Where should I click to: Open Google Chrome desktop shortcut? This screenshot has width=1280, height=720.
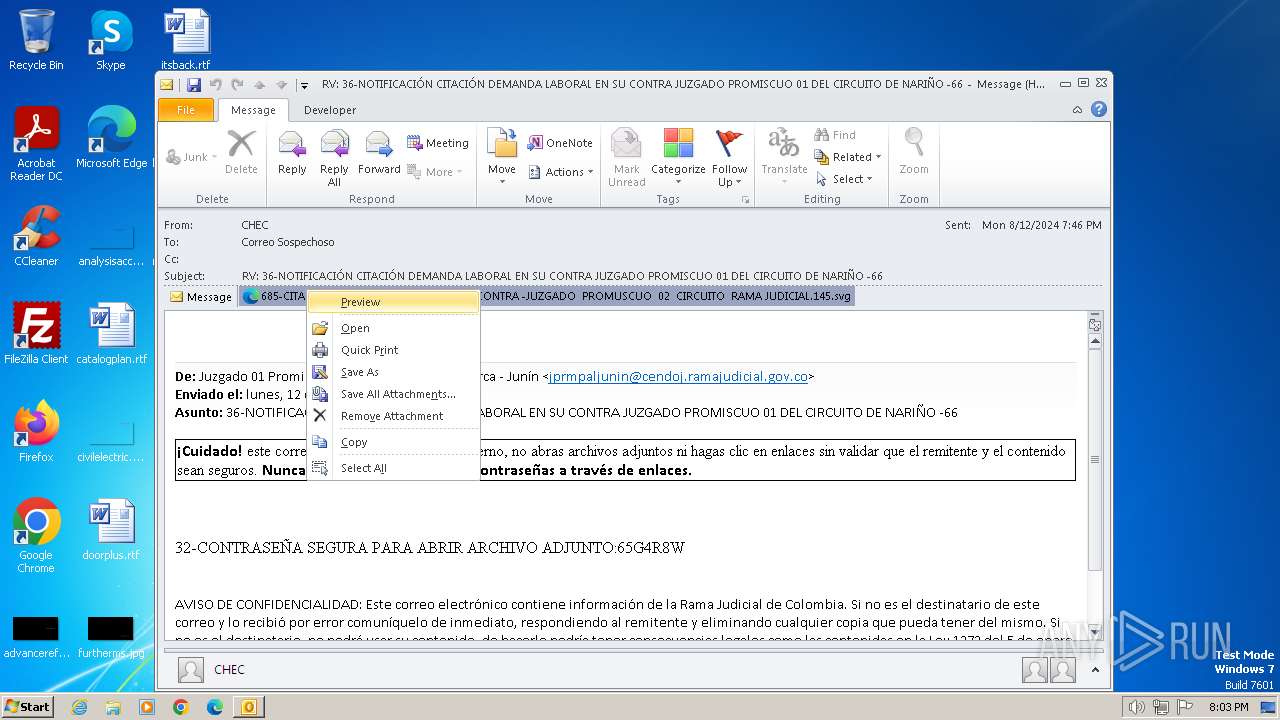coord(36,535)
